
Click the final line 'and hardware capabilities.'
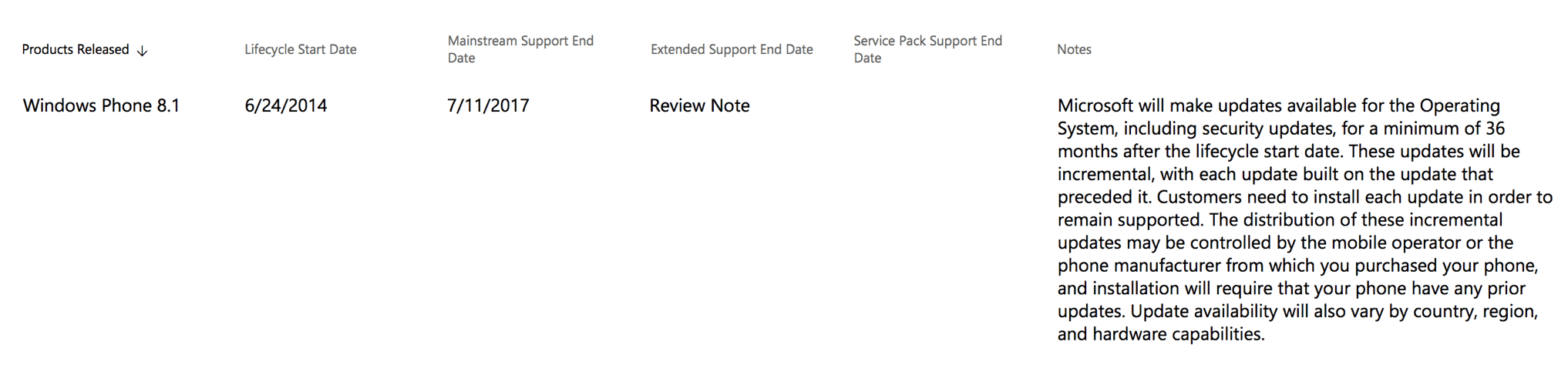click(1161, 334)
